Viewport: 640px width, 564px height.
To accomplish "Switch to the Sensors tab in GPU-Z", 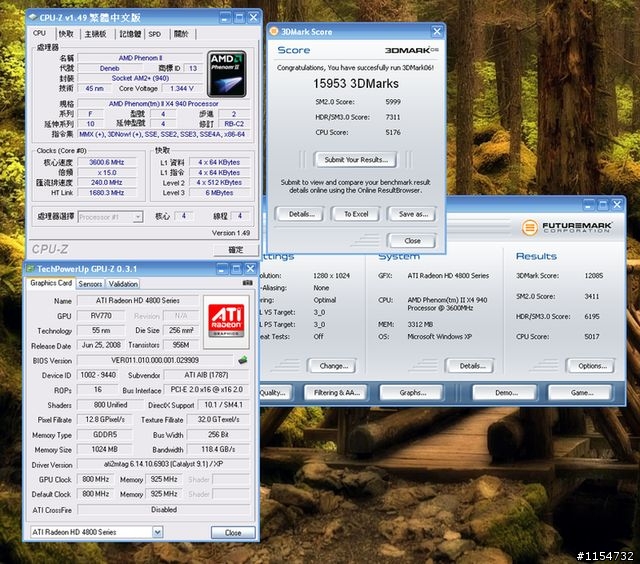I will click(x=90, y=284).
